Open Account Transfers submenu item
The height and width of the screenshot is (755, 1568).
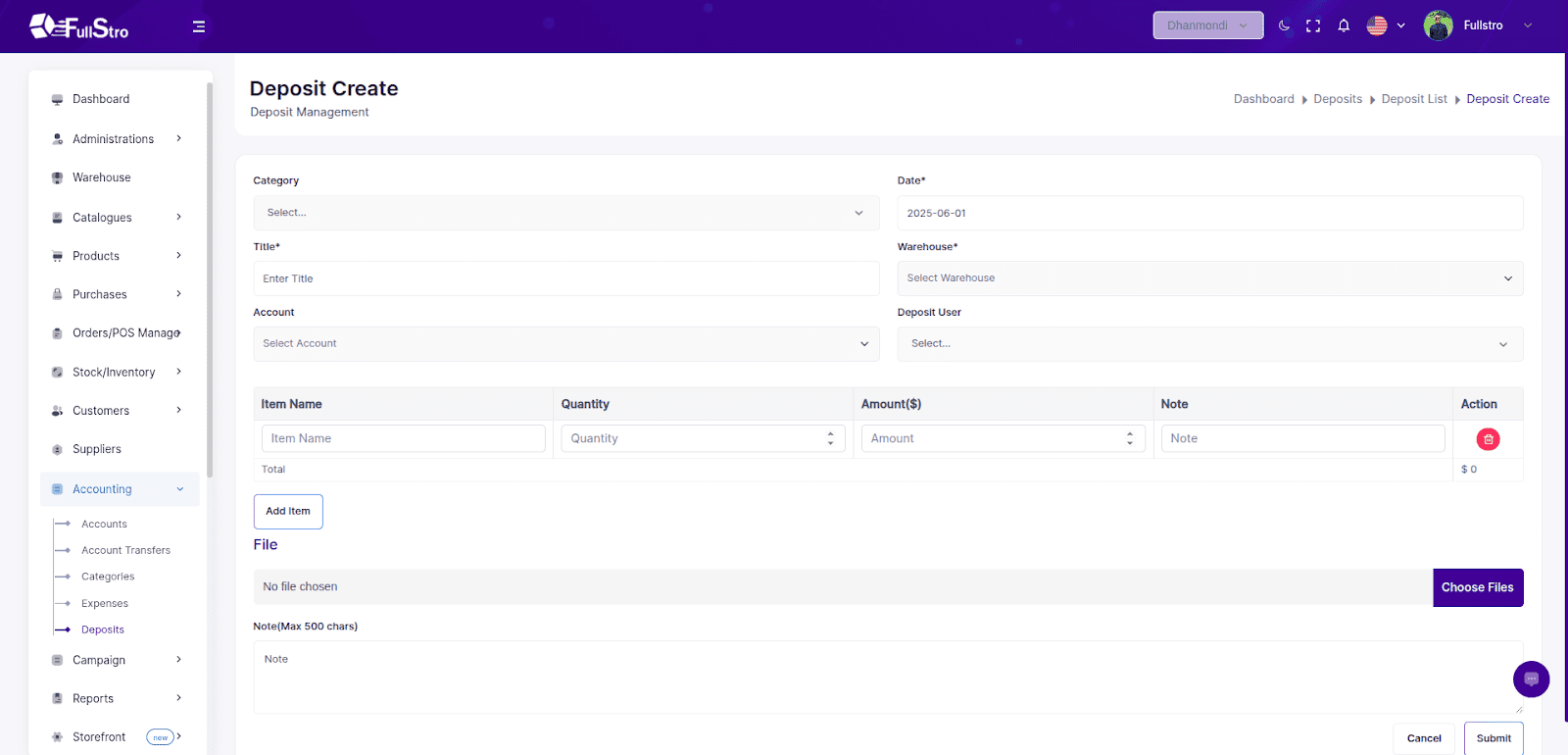[x=125, y=551]
